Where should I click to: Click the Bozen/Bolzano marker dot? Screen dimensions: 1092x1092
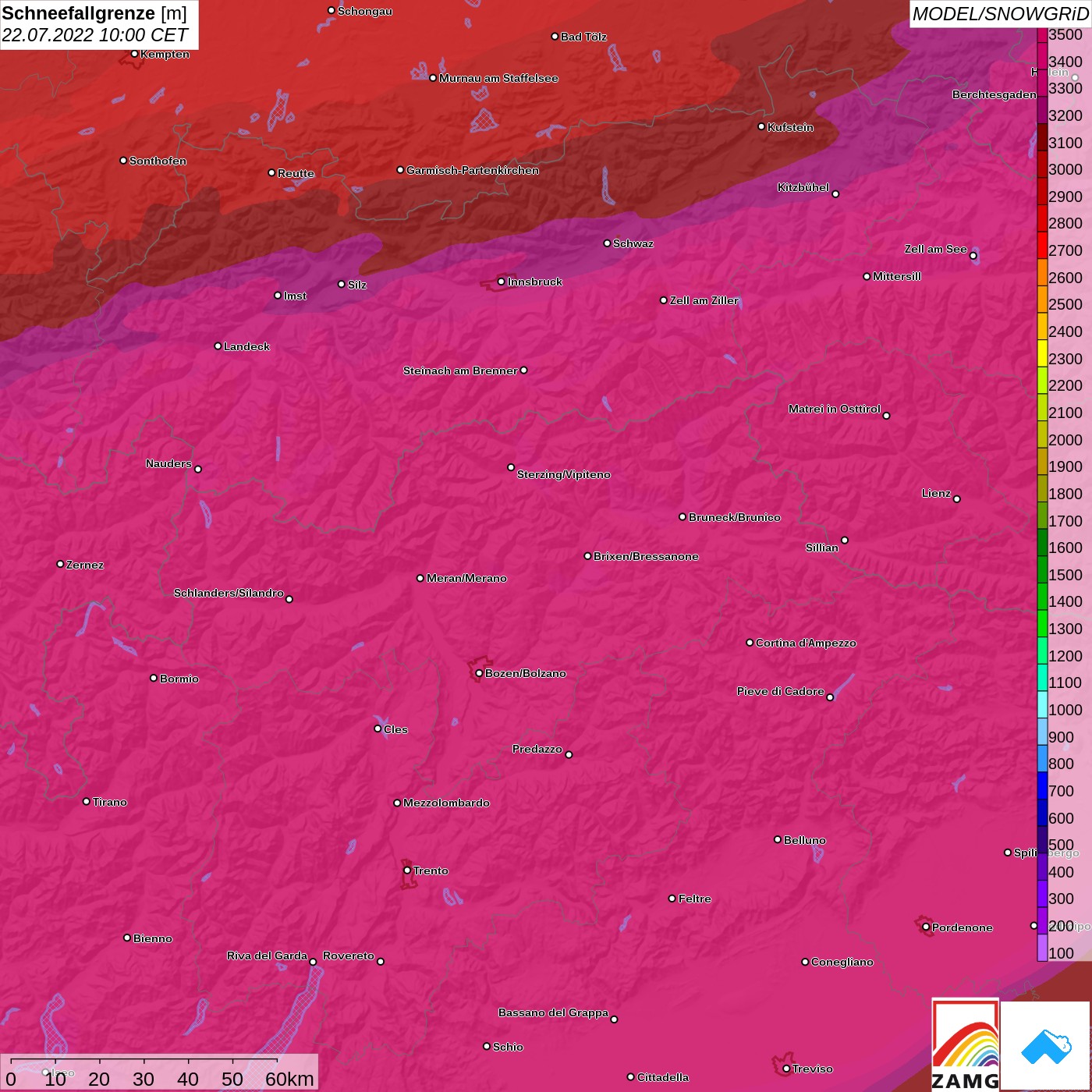pos(479,673)
